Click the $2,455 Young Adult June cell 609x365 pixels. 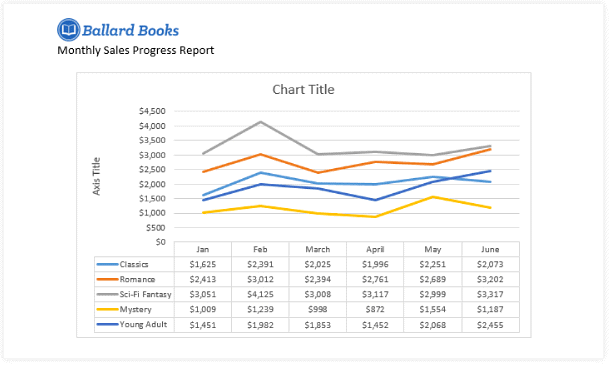[491, 325]
